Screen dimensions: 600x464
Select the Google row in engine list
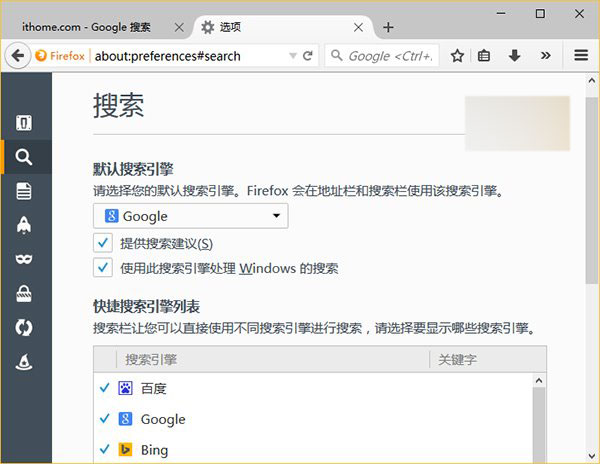(313, 419)
